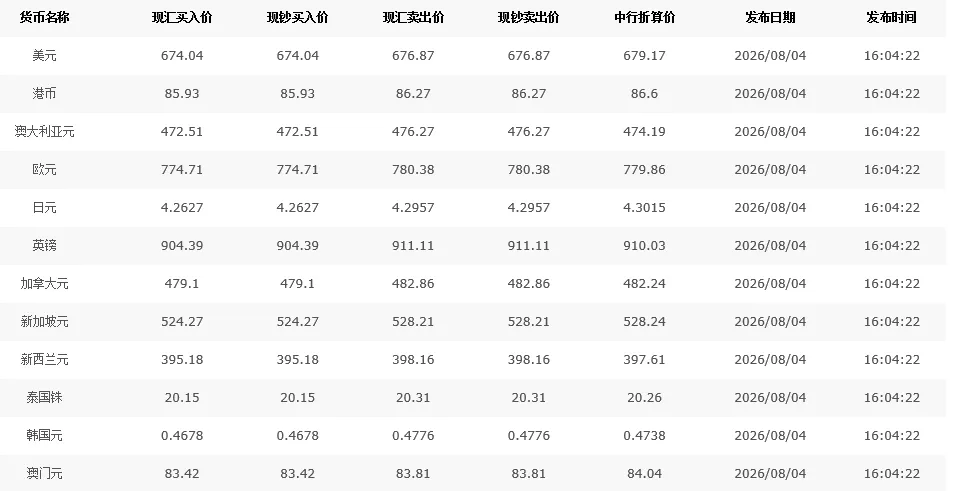
Task: Click the 新西兰元 row's 397.61 value
Action: pos(644,360)
